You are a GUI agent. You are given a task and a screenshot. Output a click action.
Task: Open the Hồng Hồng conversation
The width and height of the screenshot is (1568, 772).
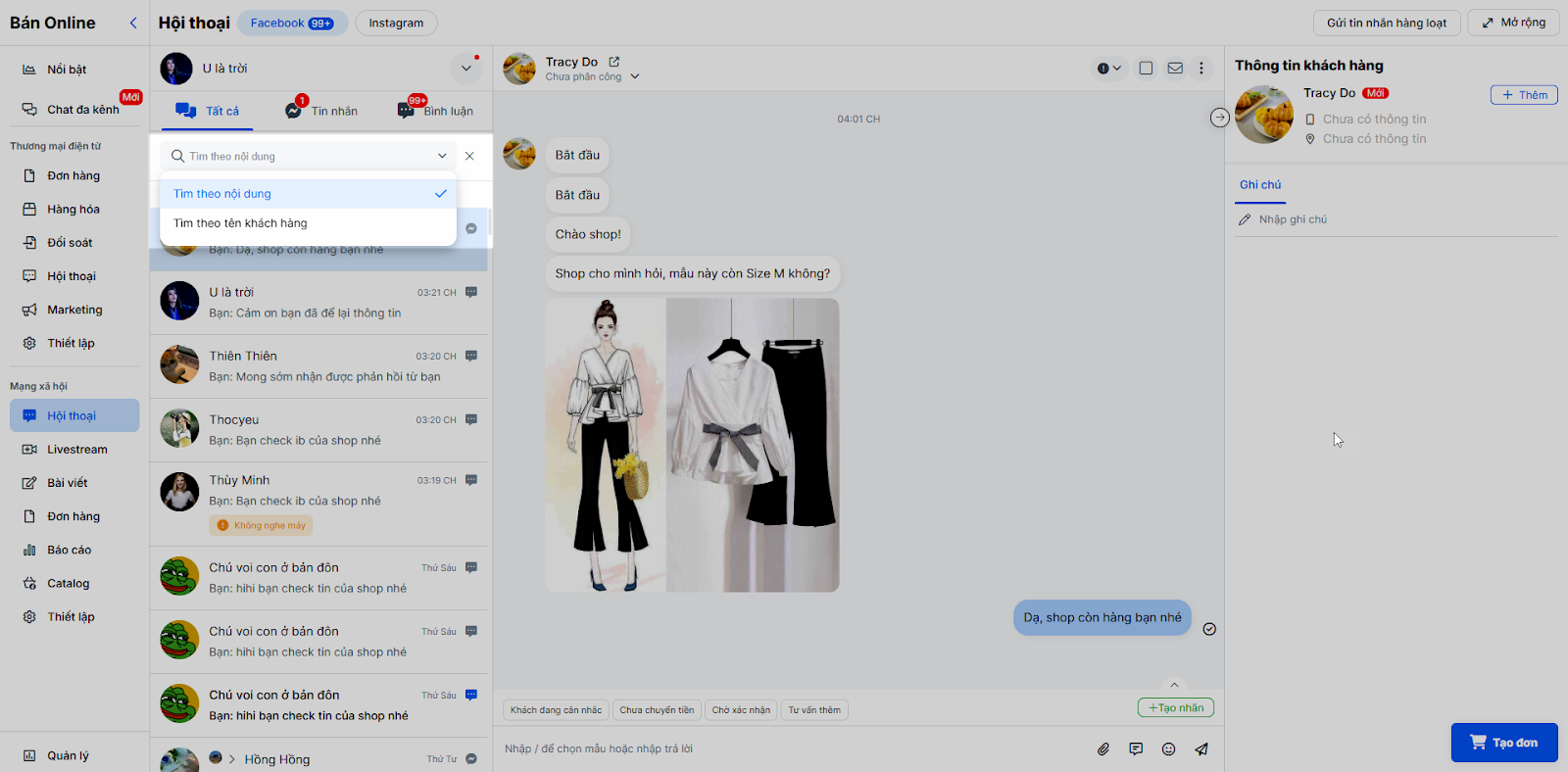tap(319, 756)
